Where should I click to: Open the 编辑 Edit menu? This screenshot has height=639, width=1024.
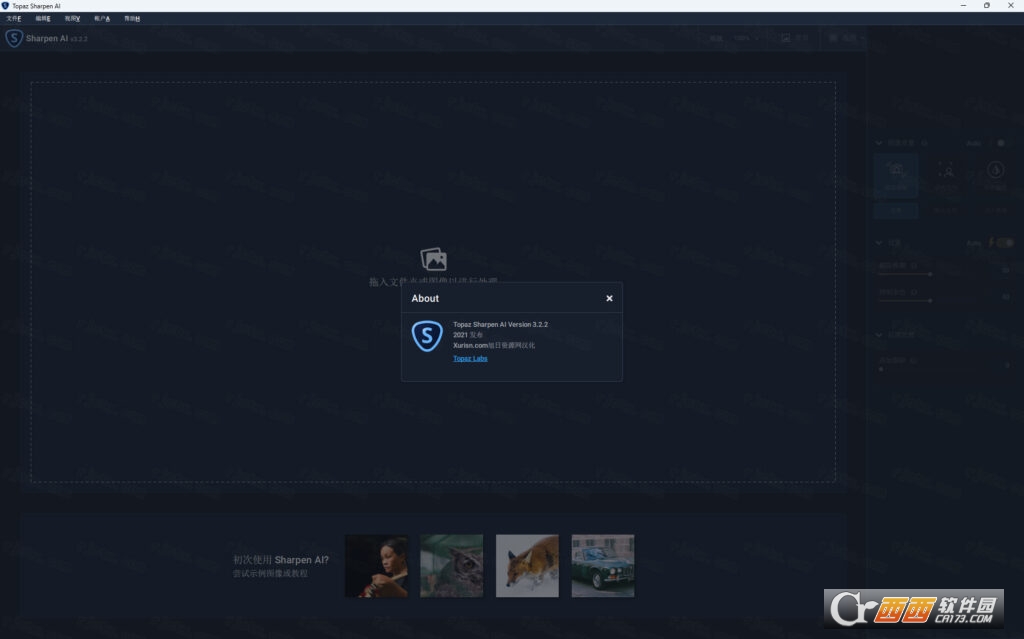click(43, 18)
